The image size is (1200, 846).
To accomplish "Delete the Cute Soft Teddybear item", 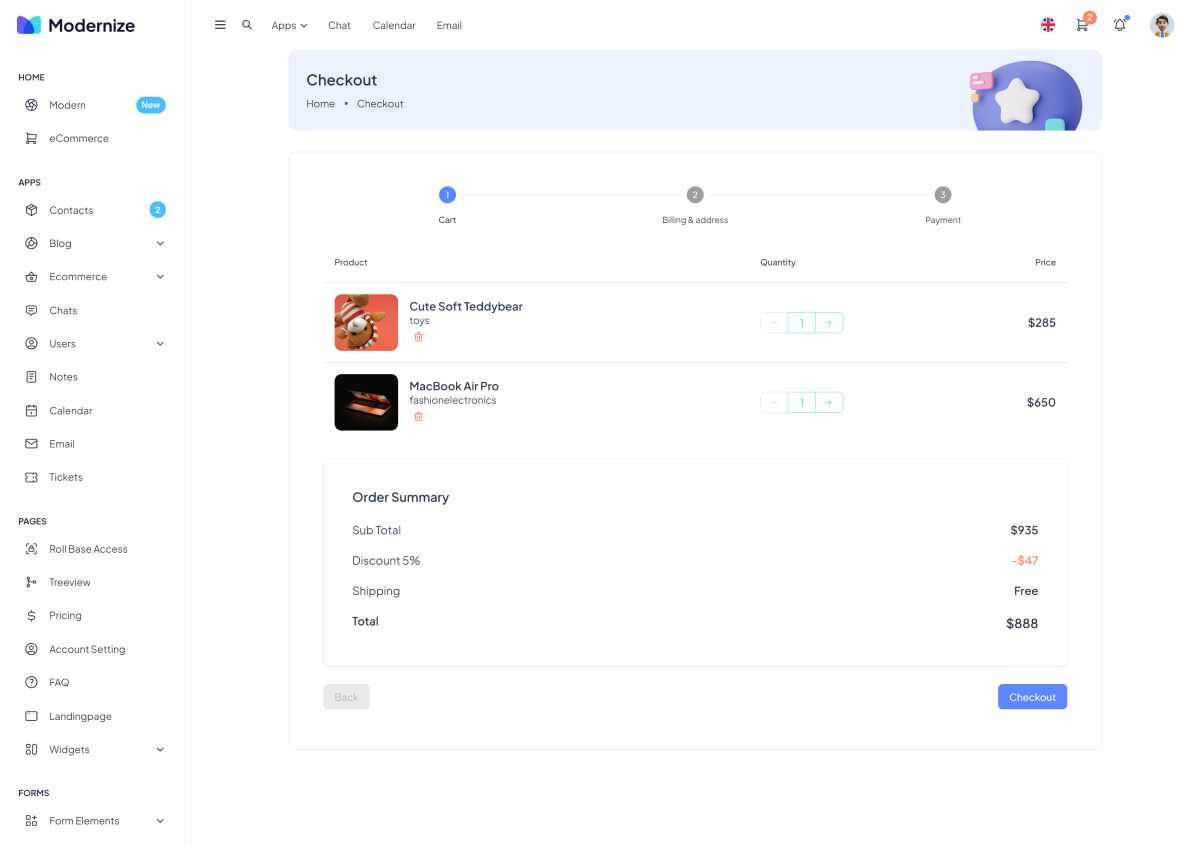I will [x=419, y=337].
